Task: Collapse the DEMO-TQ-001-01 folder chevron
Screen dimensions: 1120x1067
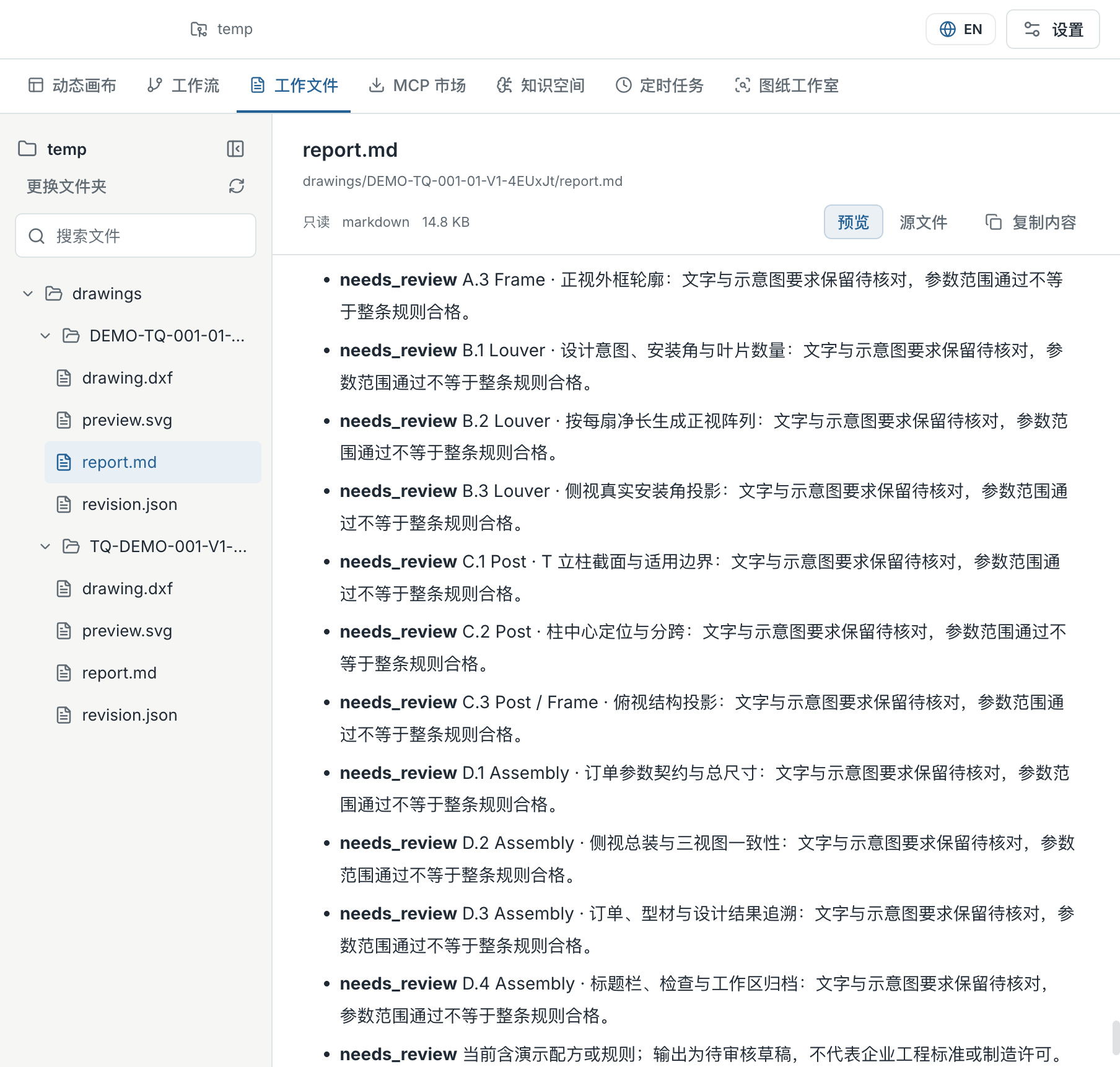Action: click(45, 336)
